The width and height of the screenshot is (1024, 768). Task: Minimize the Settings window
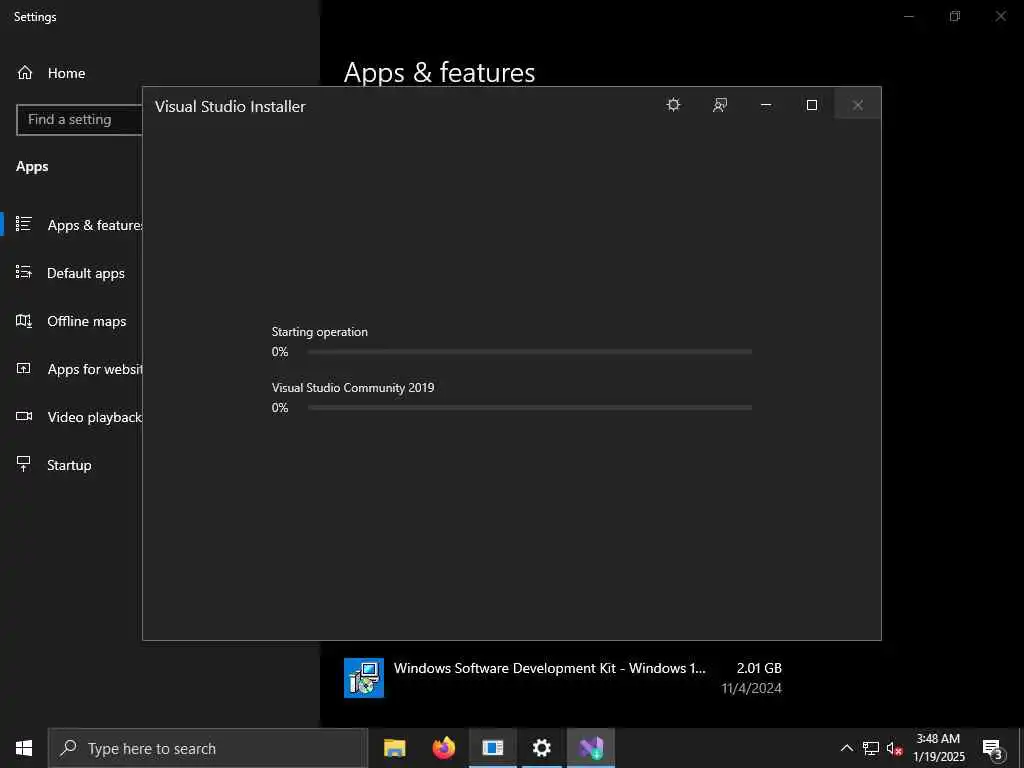[908, 16]
